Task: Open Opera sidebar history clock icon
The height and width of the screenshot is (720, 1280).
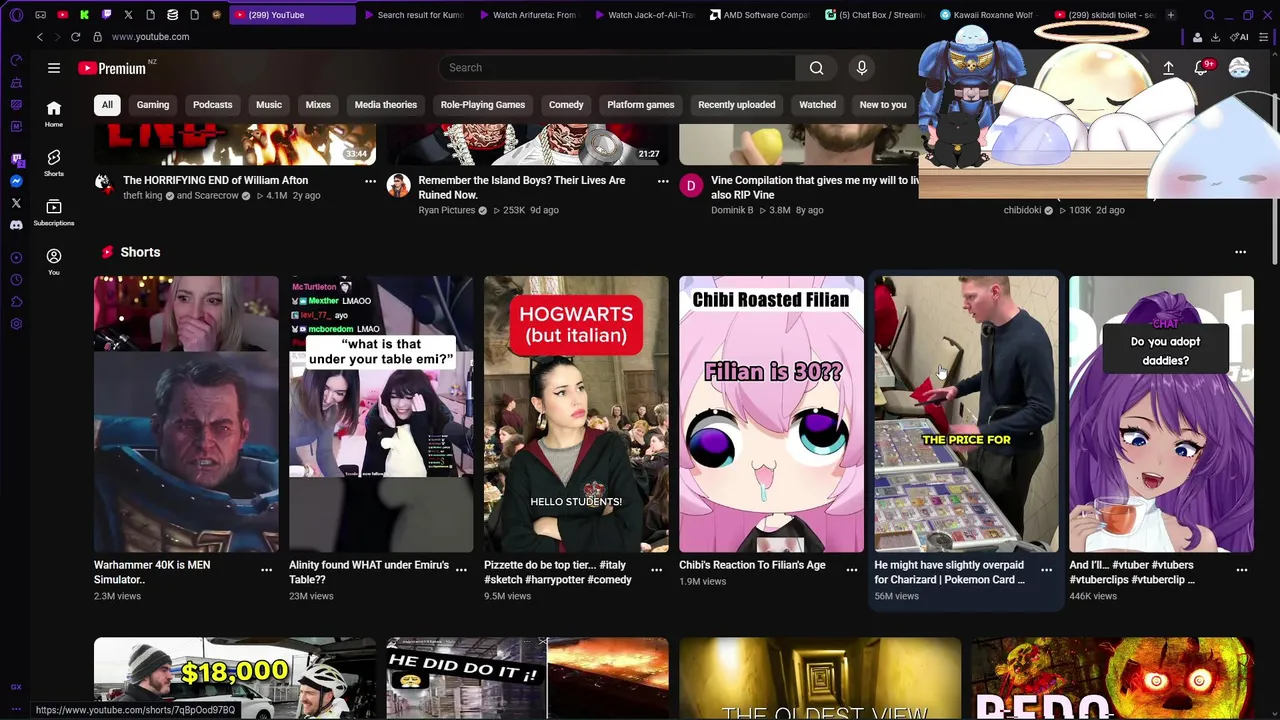Action: 16,280
